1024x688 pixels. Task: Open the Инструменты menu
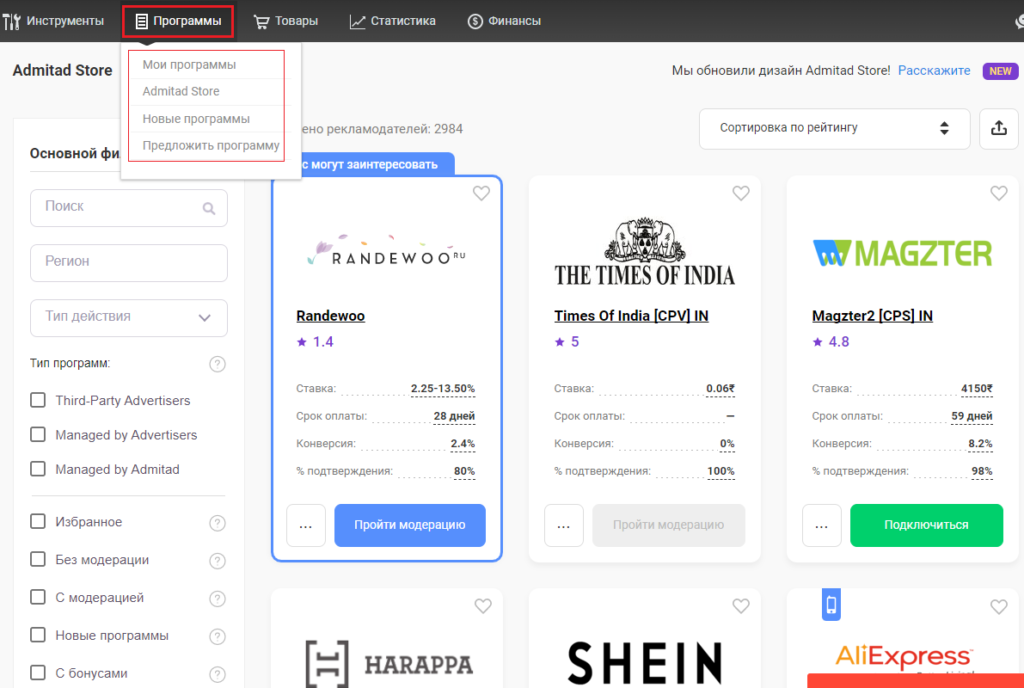(x=53, y=21)
